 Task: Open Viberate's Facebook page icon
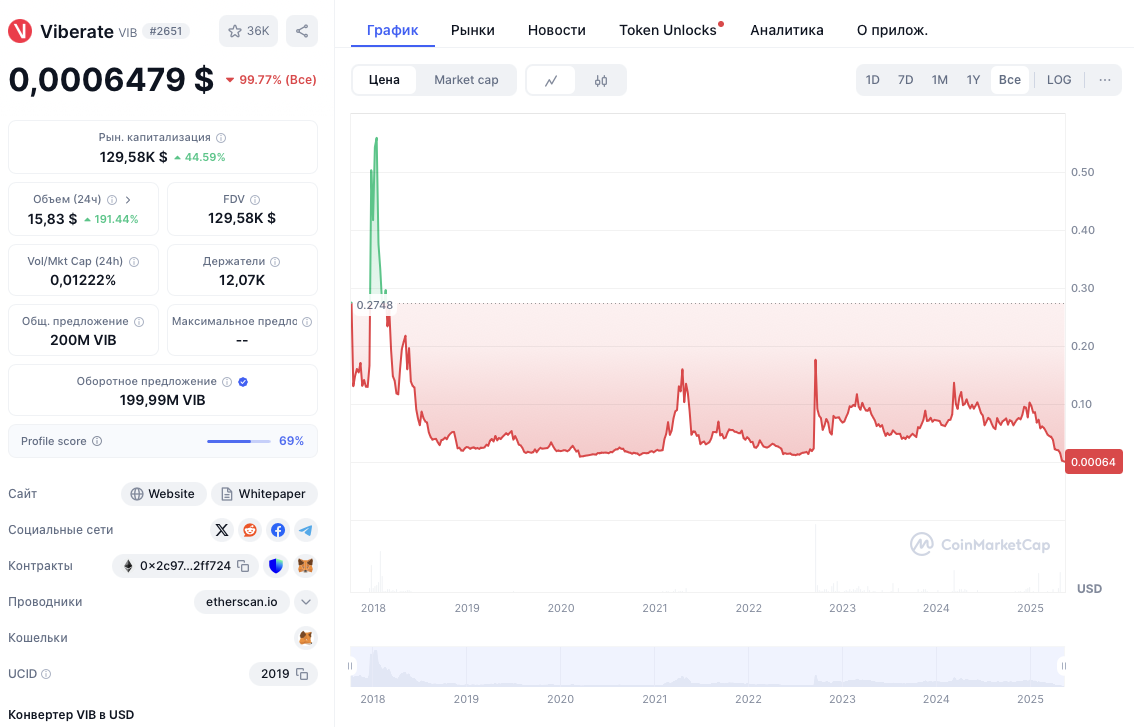(278, 530)
